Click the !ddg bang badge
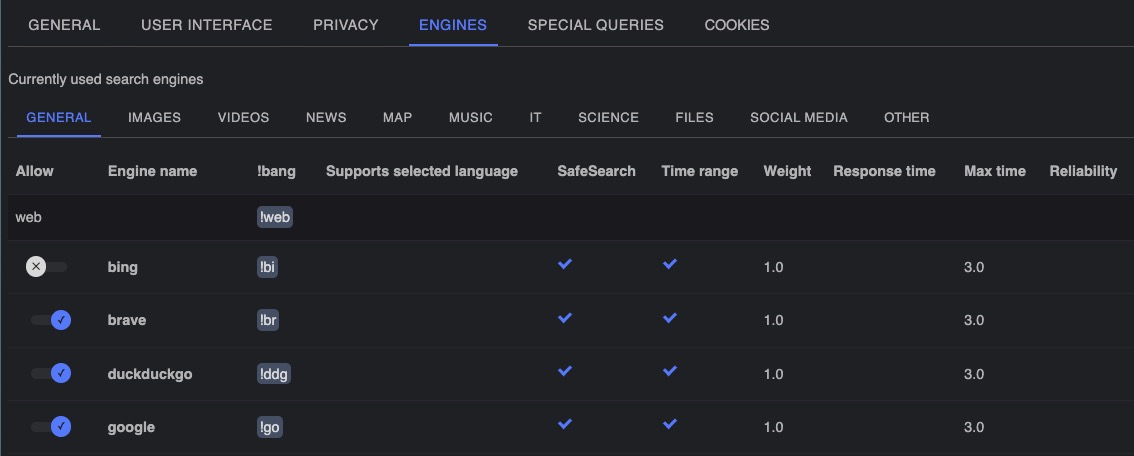 274,374
